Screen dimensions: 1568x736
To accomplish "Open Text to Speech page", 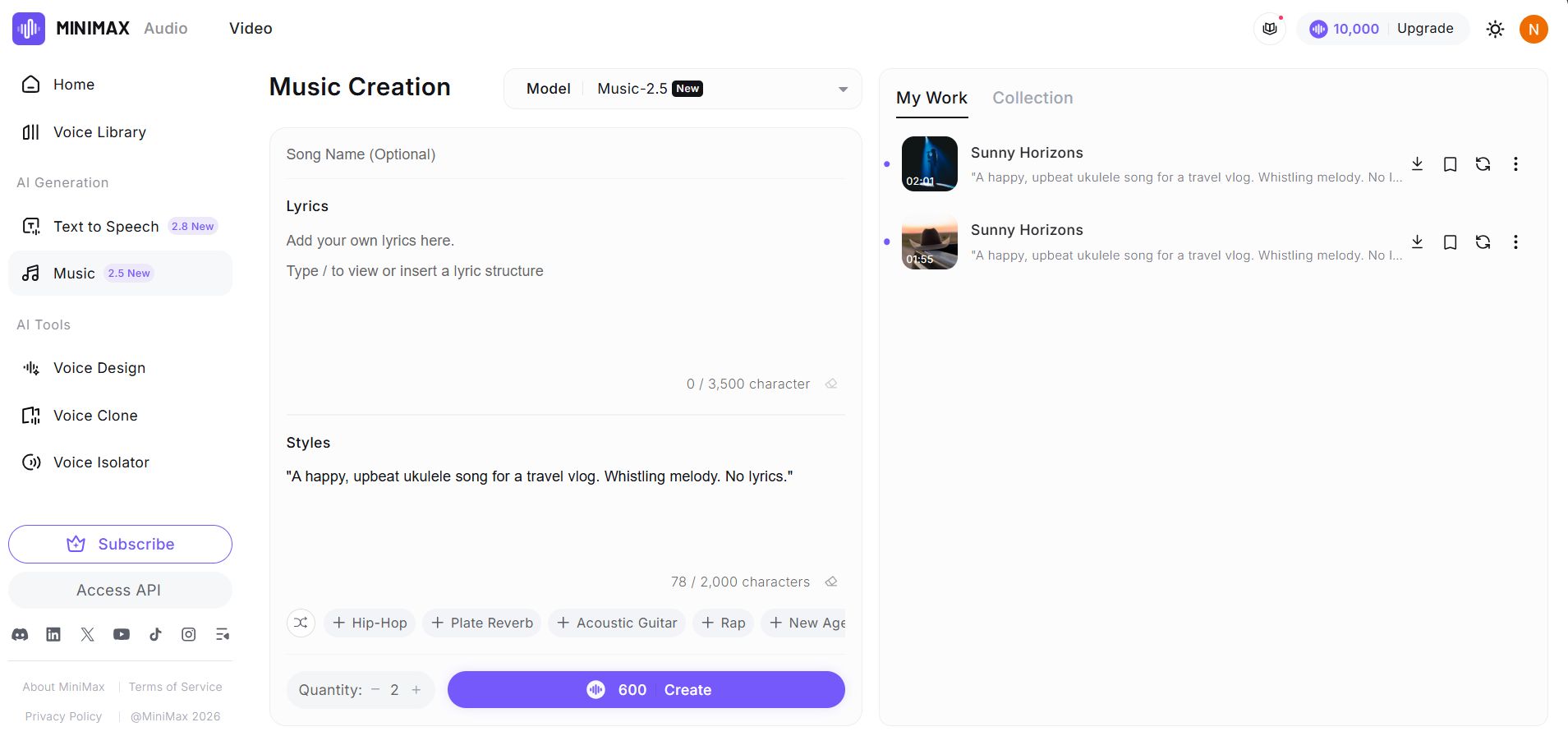I will pyautogui.click(x=120, y=227).
